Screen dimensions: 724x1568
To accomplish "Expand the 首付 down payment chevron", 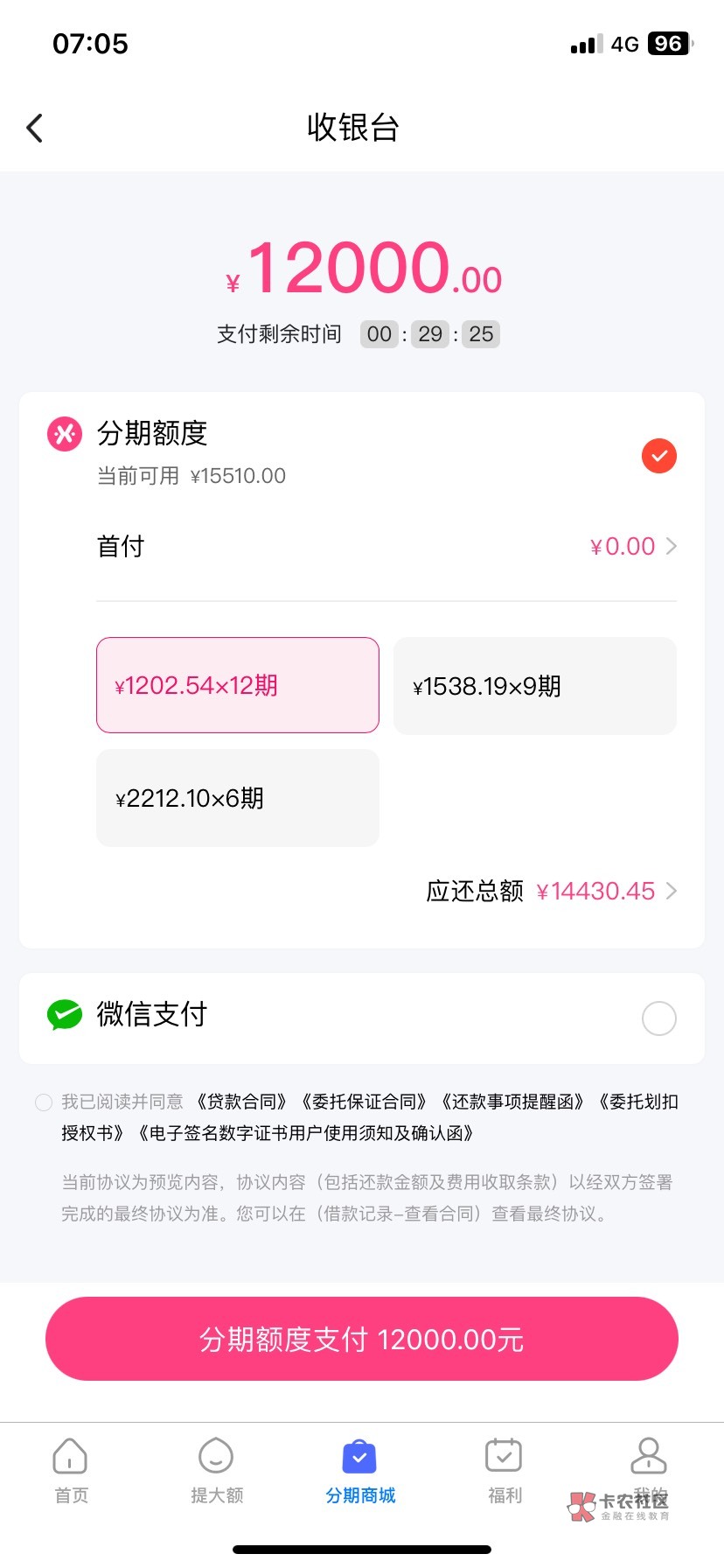I will point(672,547).
